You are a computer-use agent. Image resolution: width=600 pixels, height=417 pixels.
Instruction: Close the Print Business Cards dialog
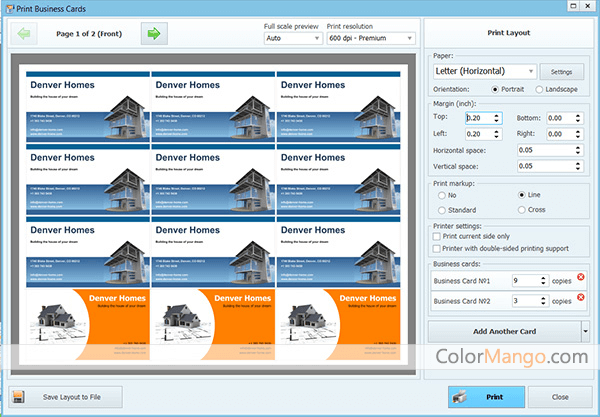coord(561,397)
